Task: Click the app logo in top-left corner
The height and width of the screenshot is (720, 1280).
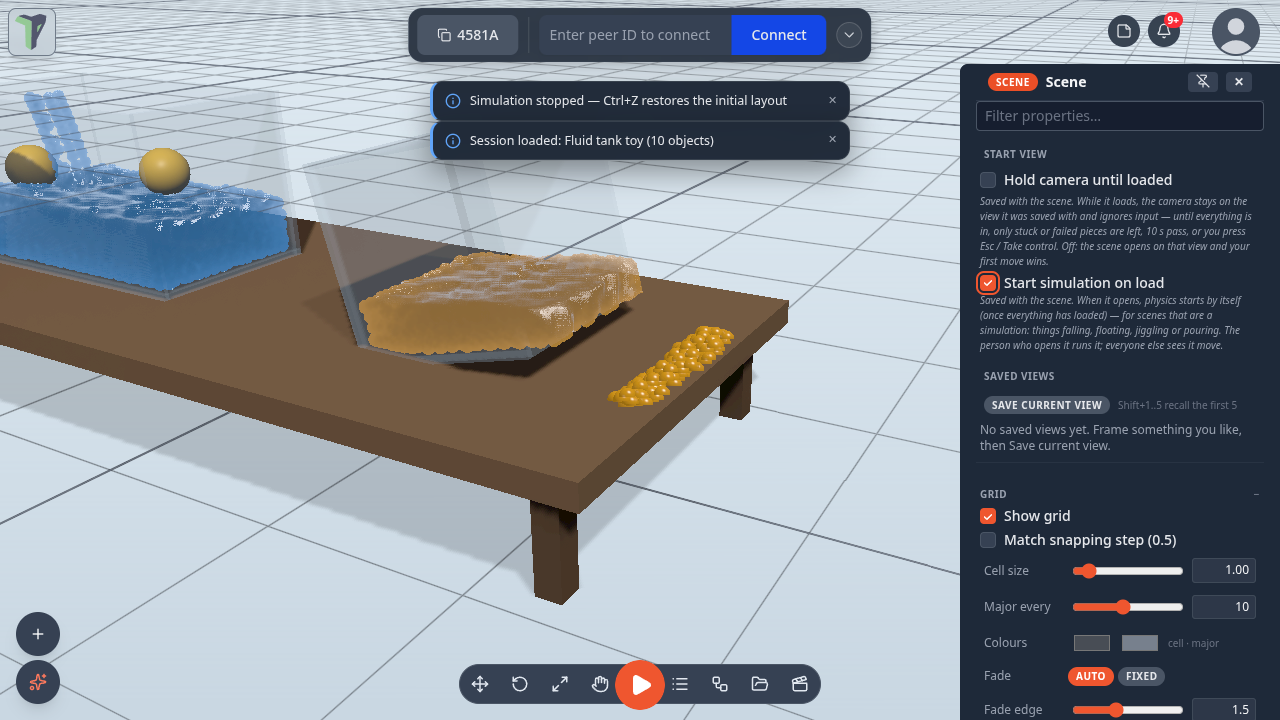Action: (32, 32)
